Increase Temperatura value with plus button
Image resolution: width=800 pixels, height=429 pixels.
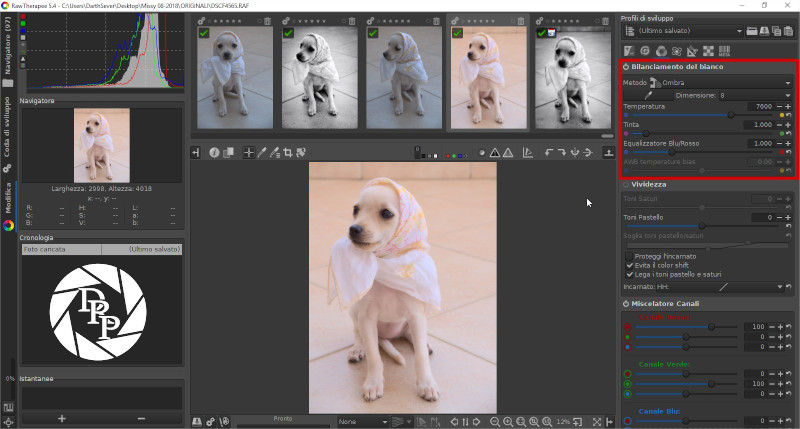788,106
